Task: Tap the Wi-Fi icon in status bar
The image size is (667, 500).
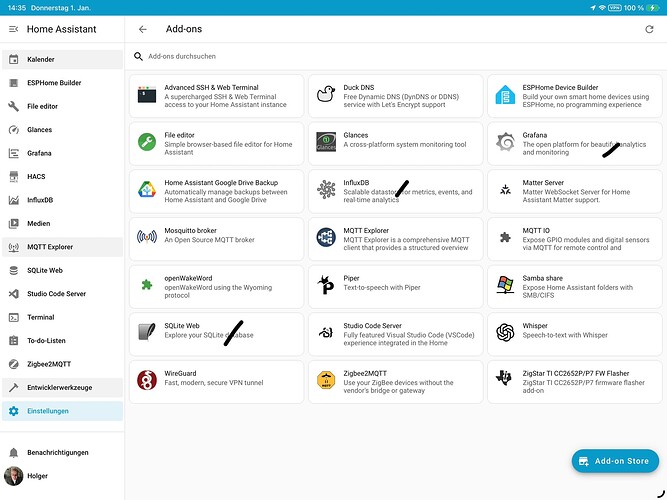Action: coord(602,8)
